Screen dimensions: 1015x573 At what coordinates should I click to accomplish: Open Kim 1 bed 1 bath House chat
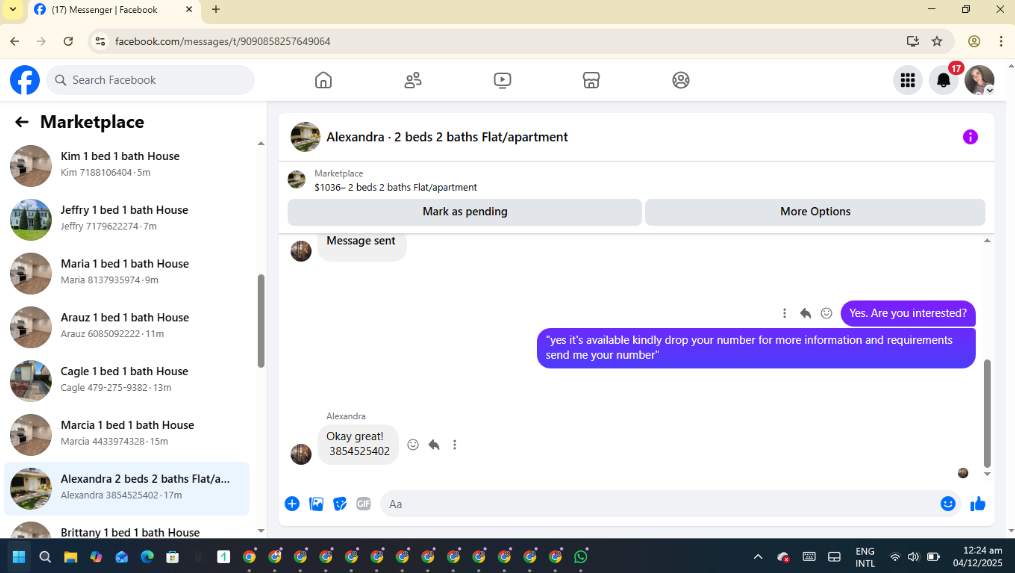127,164
